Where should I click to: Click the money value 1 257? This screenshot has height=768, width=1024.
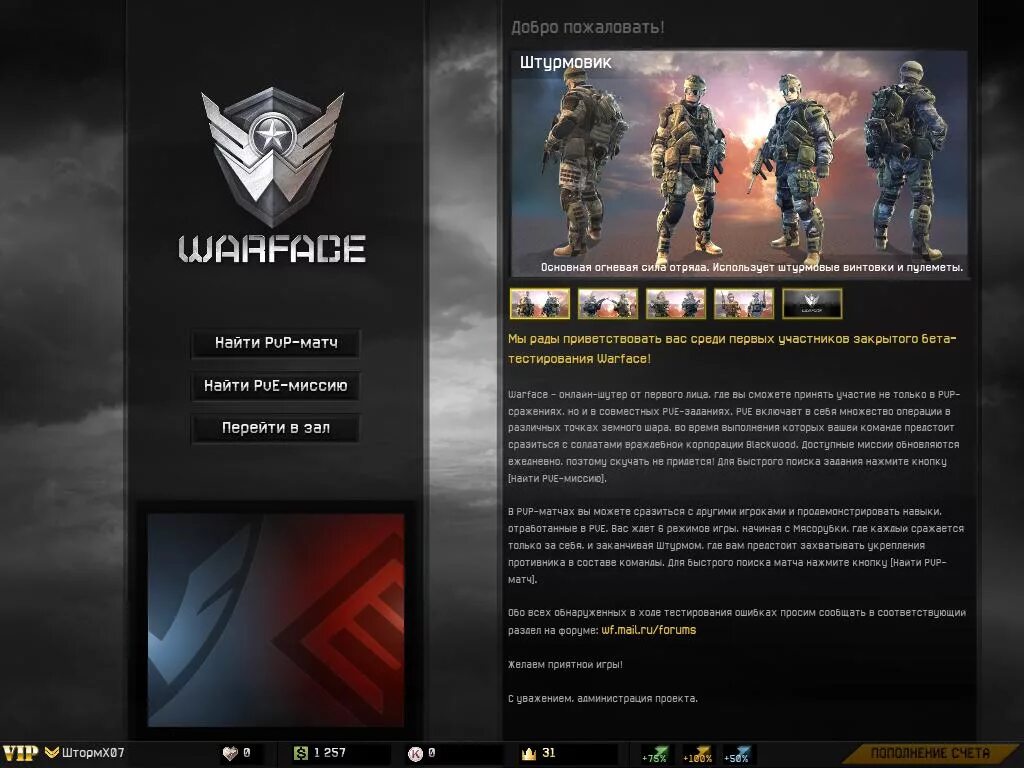(330, 753)
